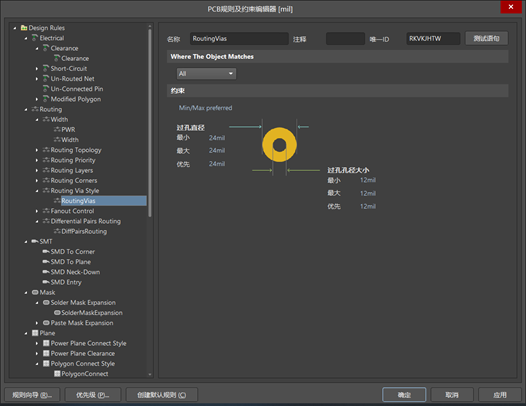Screen dimensions: 526x406
Task: Click the RoutingVias name input field
Action: pos(239,39)
